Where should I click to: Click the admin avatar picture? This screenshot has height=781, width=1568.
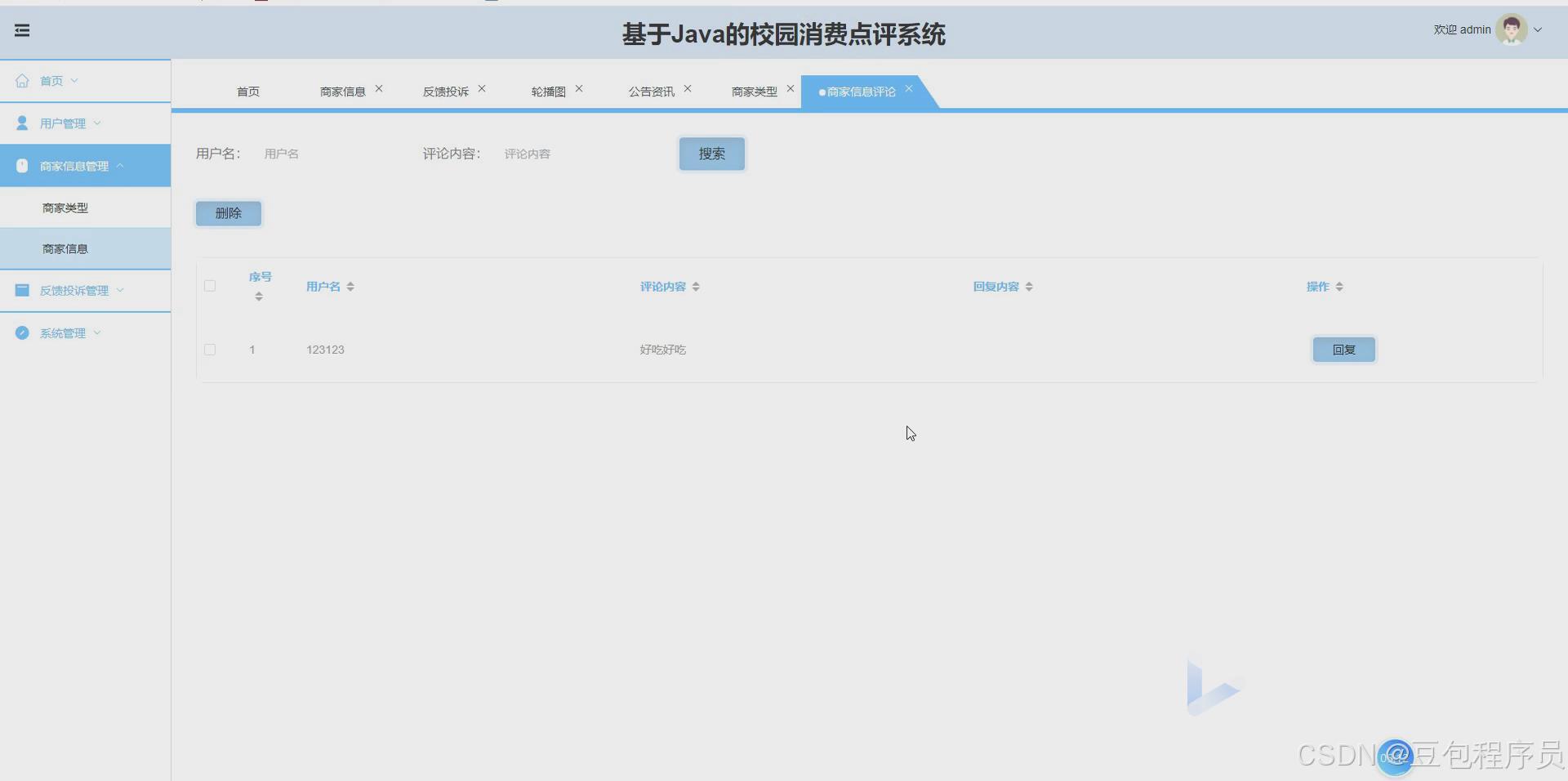tap(1513, 29)
